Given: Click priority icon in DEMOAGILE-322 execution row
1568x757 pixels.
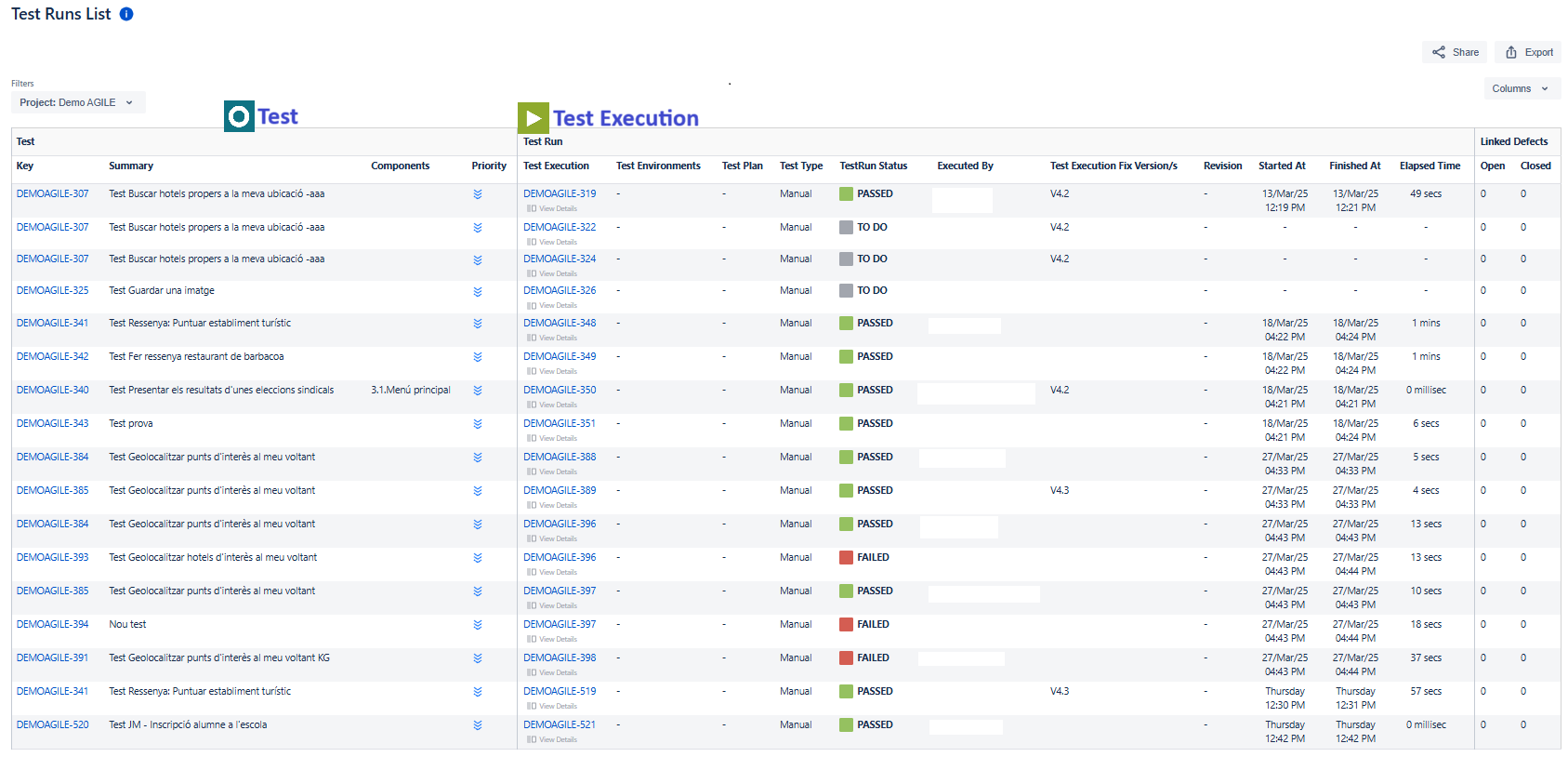Looking at the screenshot, I should click(478, 228).
